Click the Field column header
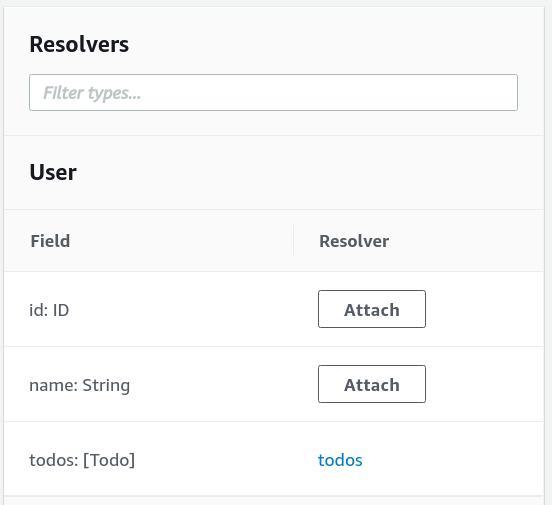 point(50,241)
